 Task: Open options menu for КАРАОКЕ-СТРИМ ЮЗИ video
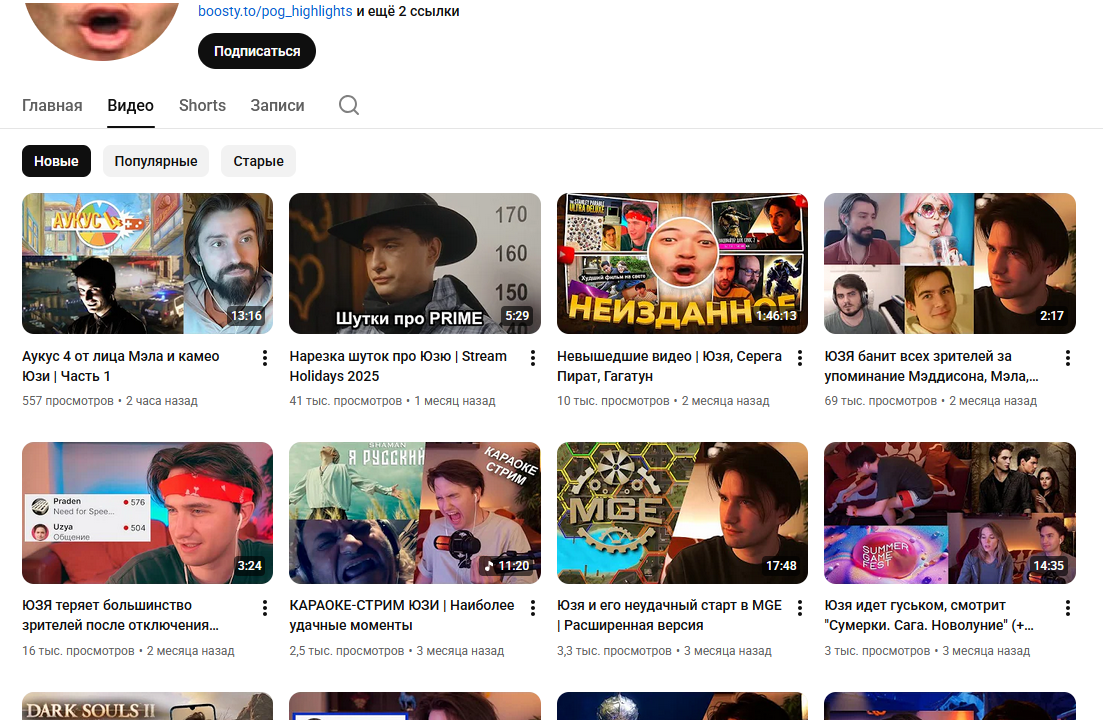(533, 608)
